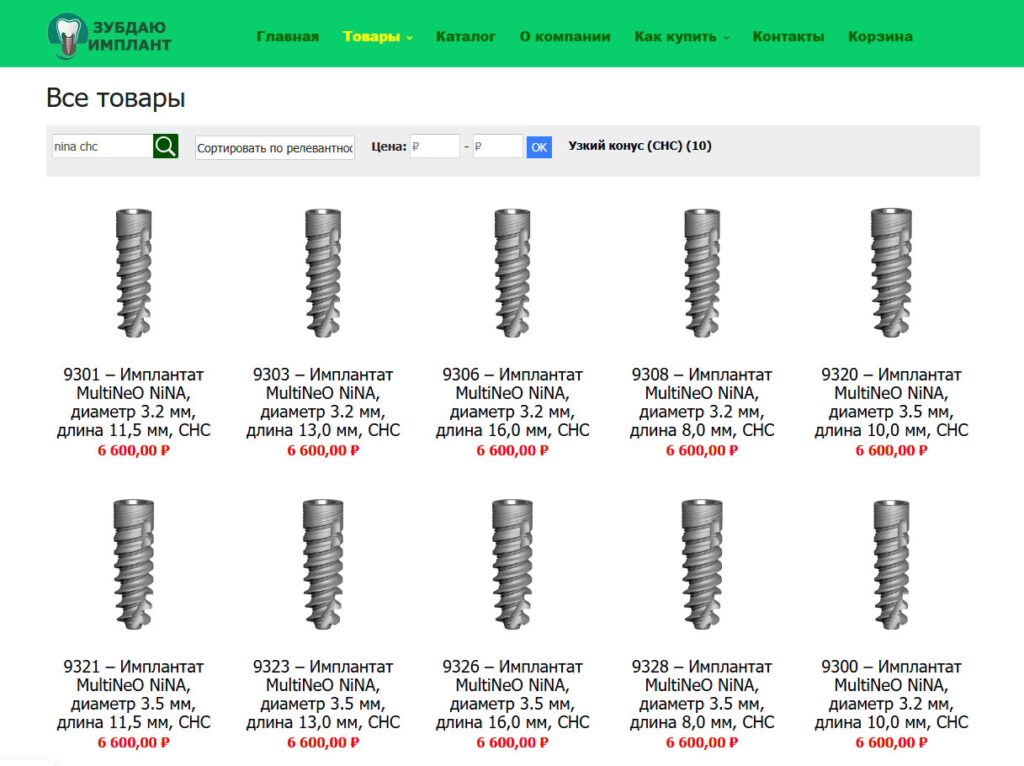Open the sort by relevance dropdown
Viewport: 1024px width, 766px height.
(275, 148)
